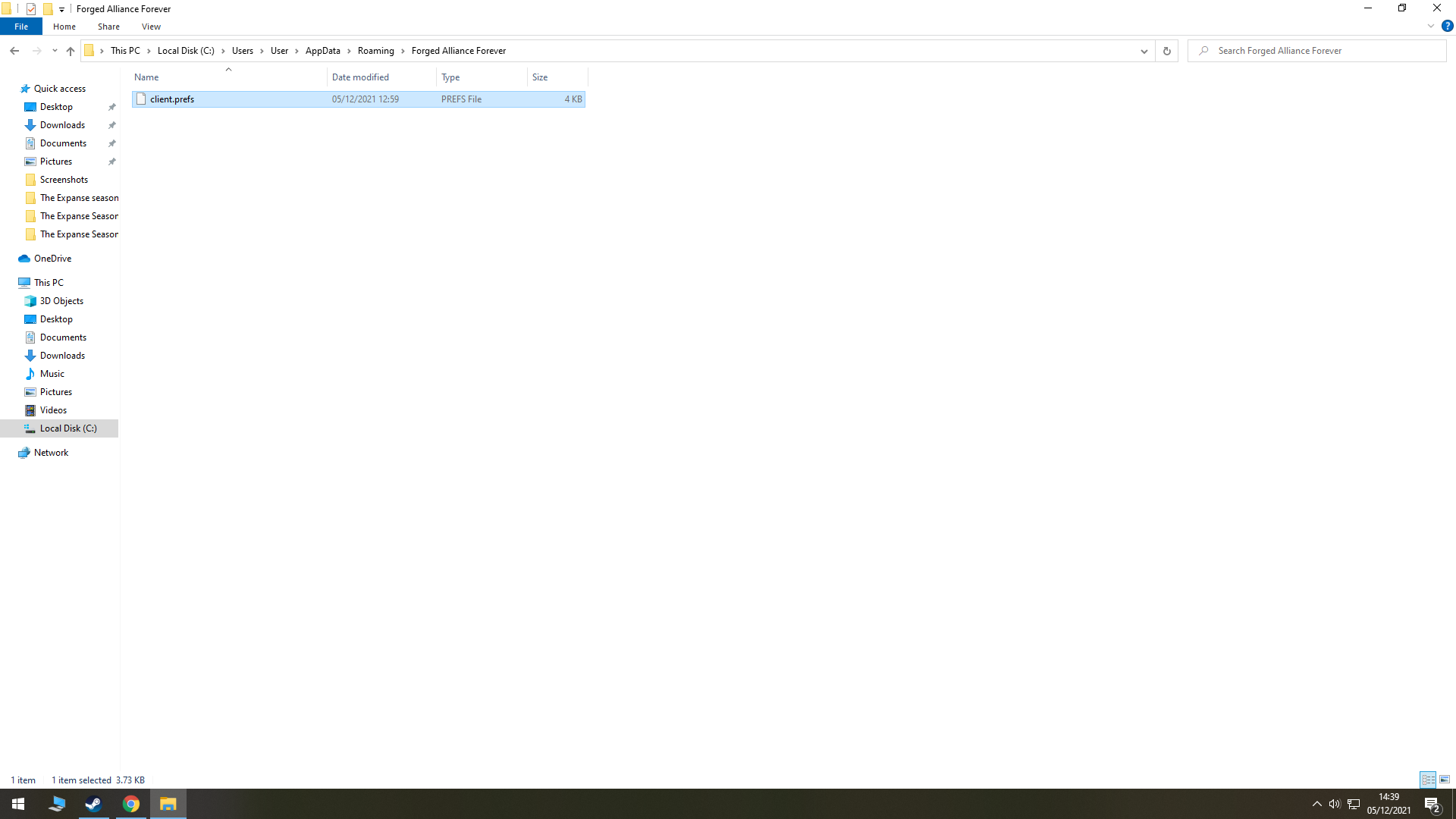Open Windows Start menu

pos(18,804)
